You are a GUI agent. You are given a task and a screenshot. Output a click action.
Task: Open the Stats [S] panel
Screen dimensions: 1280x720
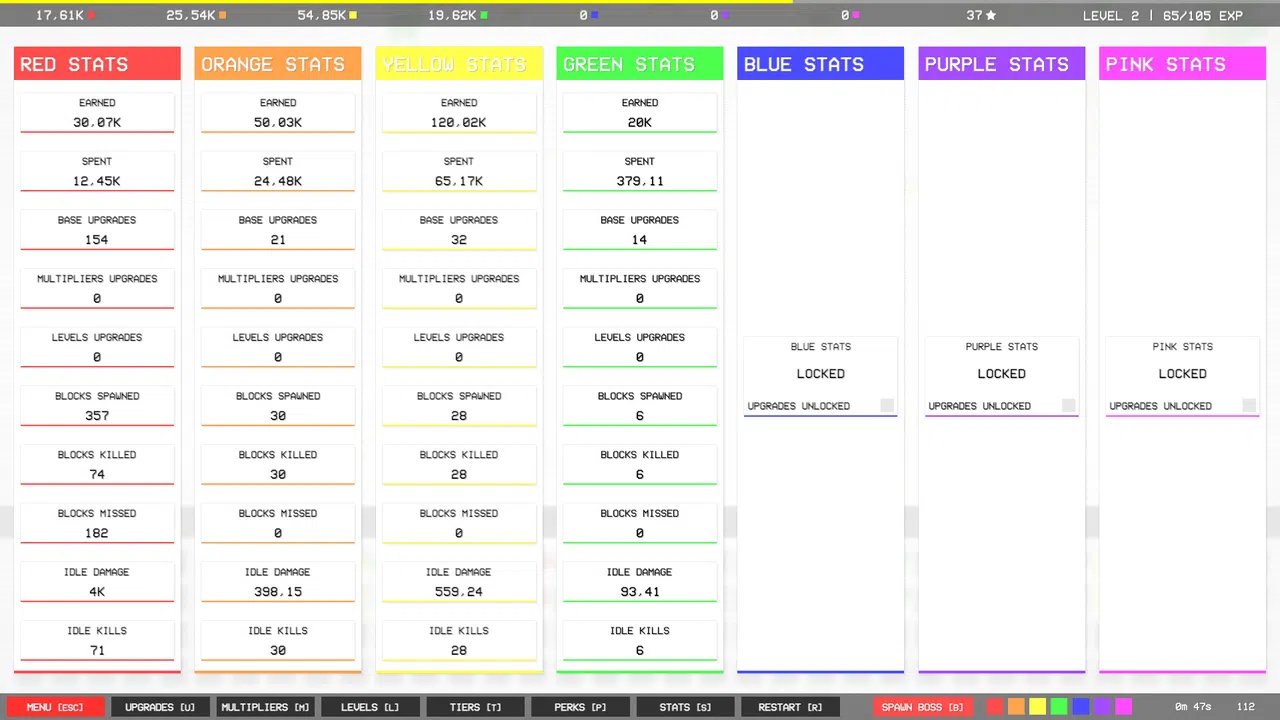pyautogui.click(x=685, y=707)
